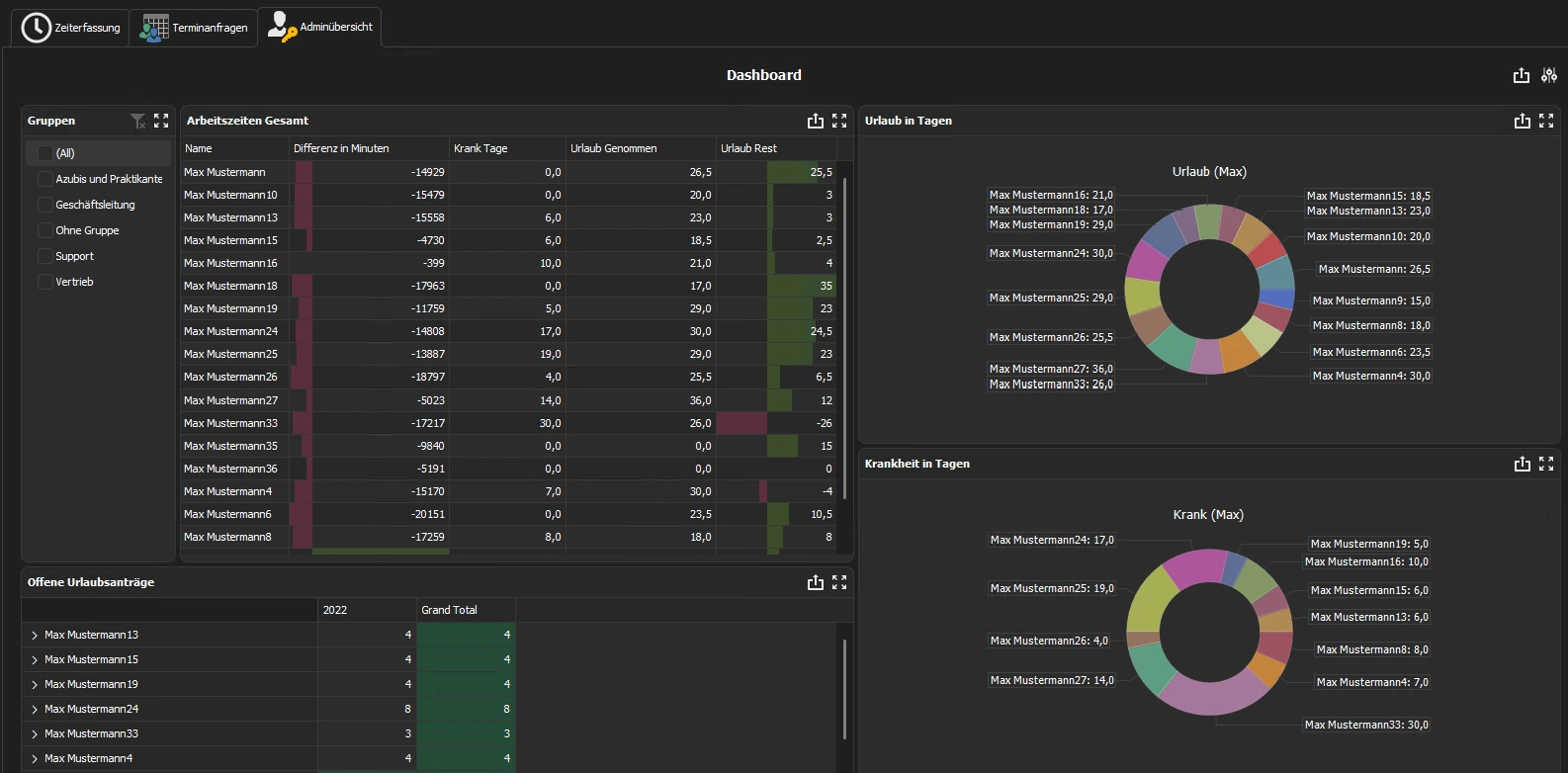The height and width of the screenshot is (773, 1568).
Task: Open the dashboard parameters settings icon
Action: (x=1549, y=75)
